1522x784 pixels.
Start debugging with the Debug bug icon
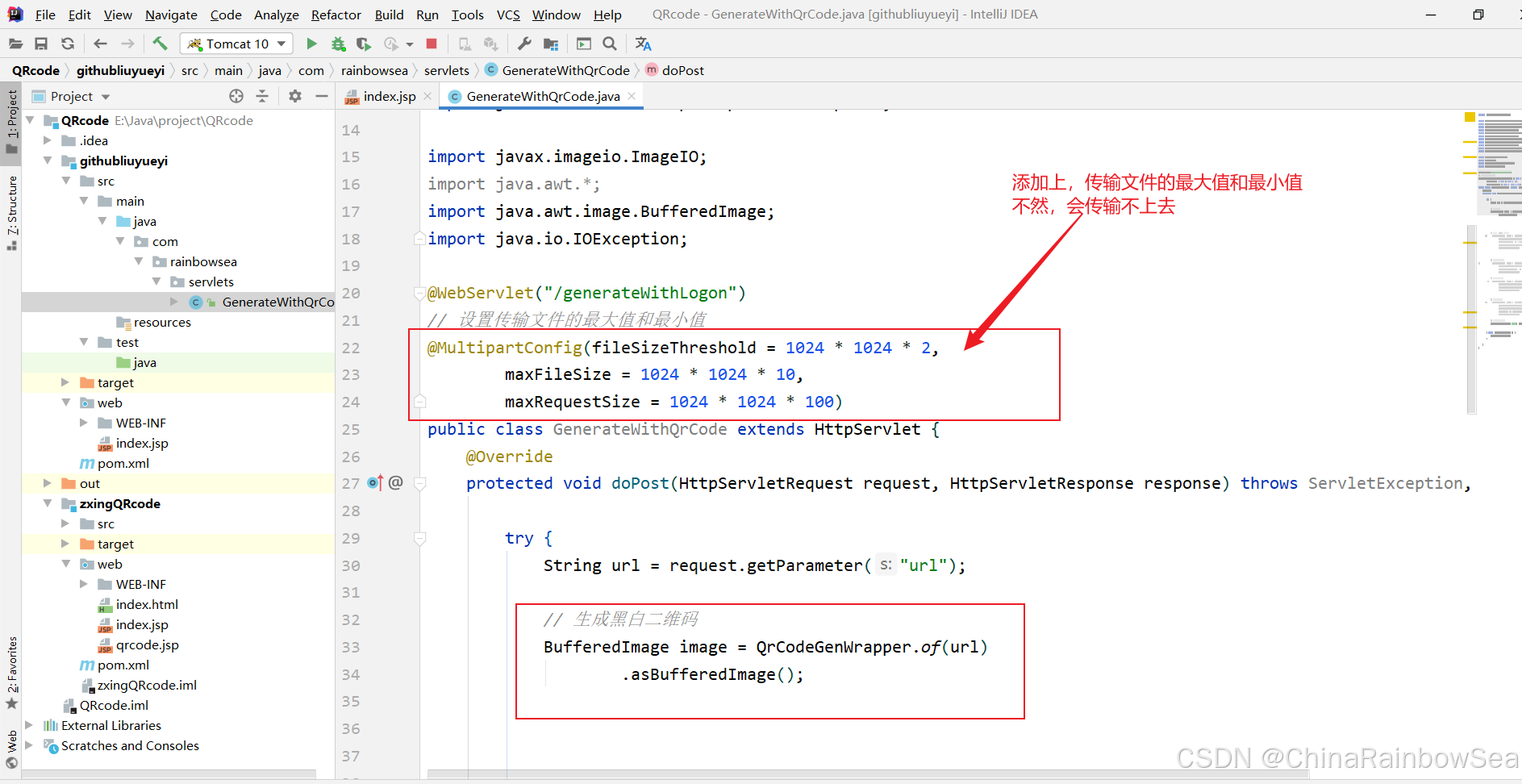[338, 44]
